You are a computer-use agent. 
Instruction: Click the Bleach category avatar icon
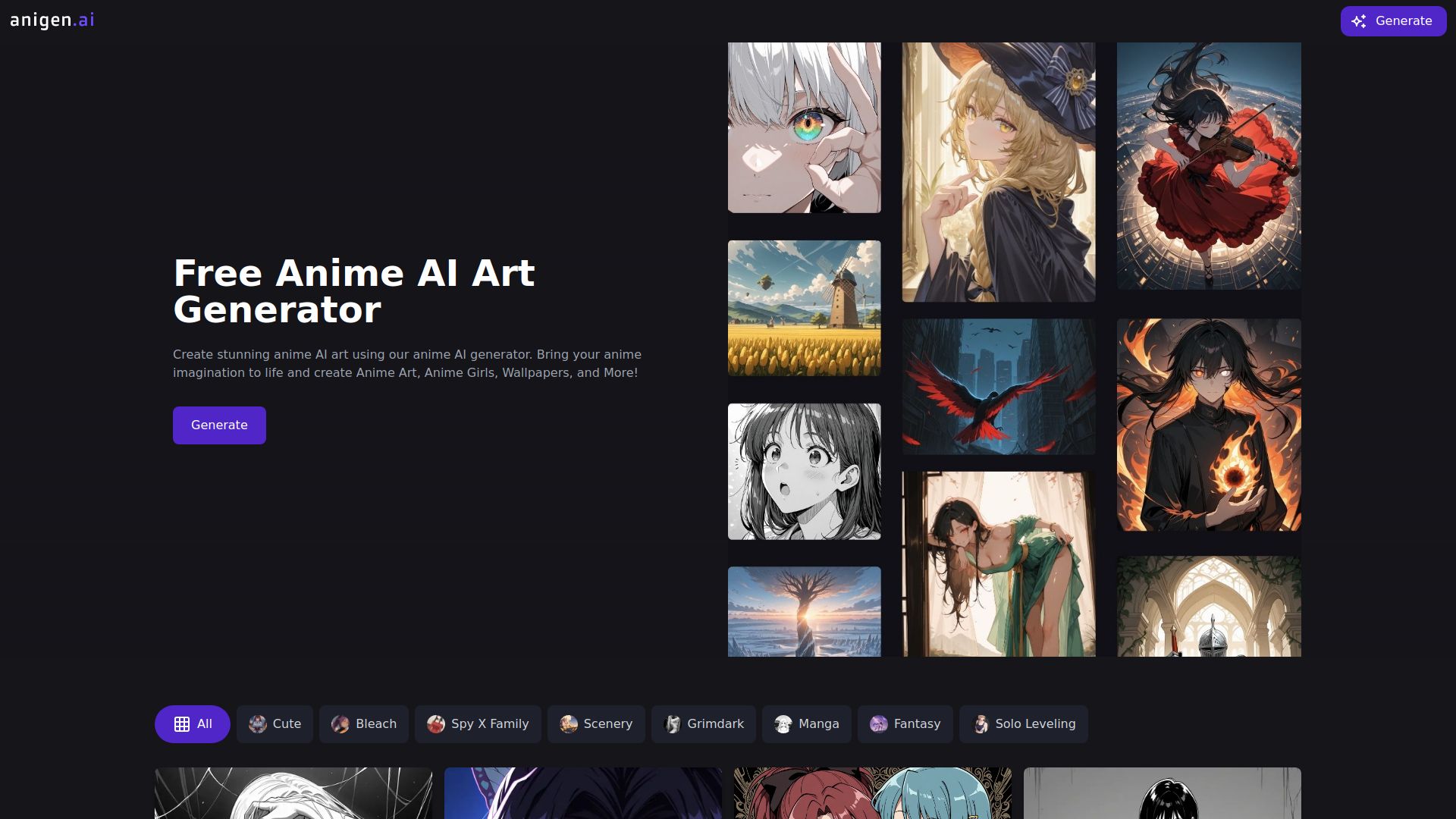click(341, 723)
